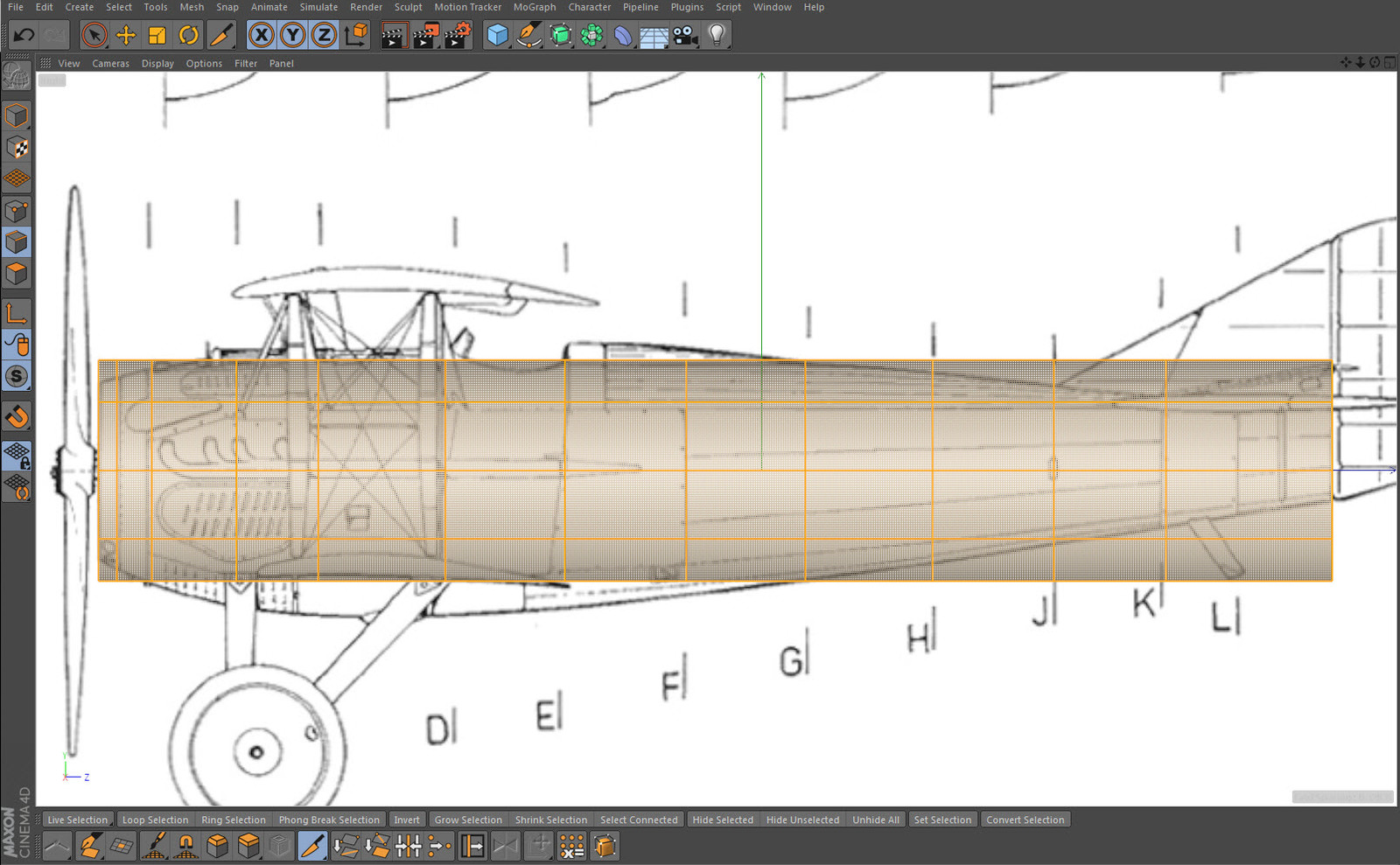Screen dimensions: 1400x865
Task: Add a Cube primitive object
Action: [x=497, y=35]
